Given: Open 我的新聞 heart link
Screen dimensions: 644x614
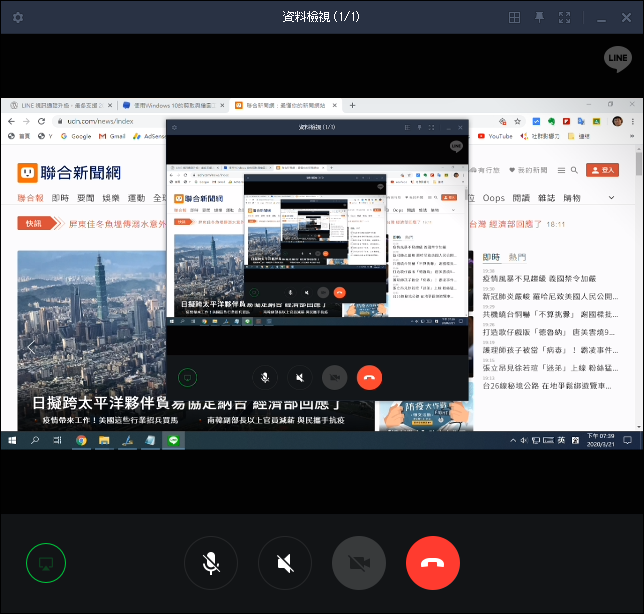Looking at the screenshot, I should pyautogui.click(x=528, y=170).
